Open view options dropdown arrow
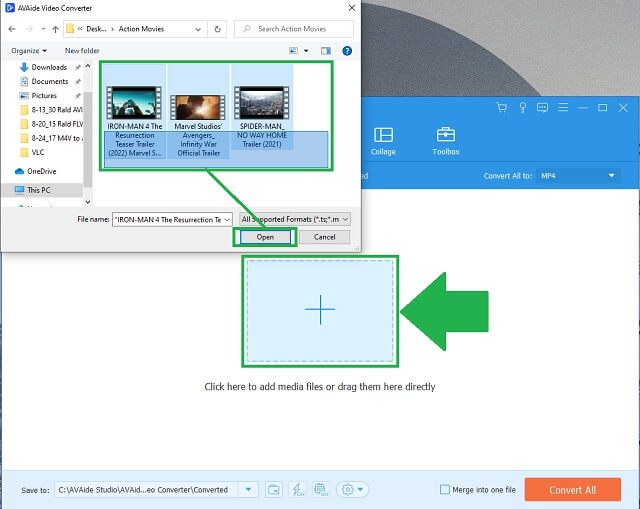The width and height of the screenshot is (640, 509). coord(306,51)
